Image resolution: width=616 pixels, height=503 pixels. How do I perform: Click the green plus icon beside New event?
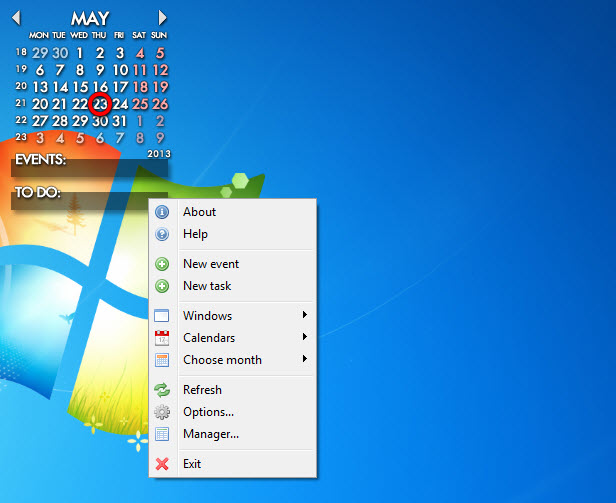click(162, 264)
